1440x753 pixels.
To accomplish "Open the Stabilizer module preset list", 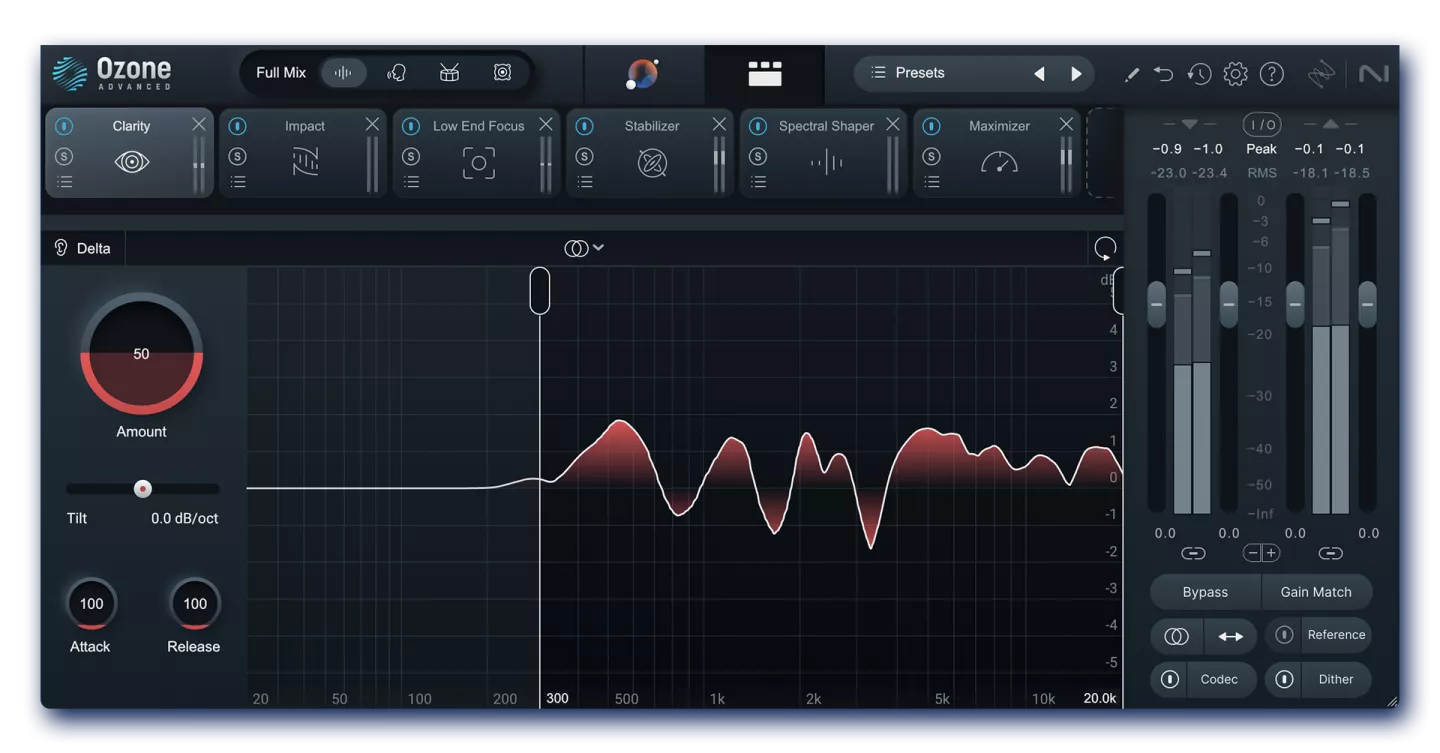I will pyautogui.click(x=585, y=182).
